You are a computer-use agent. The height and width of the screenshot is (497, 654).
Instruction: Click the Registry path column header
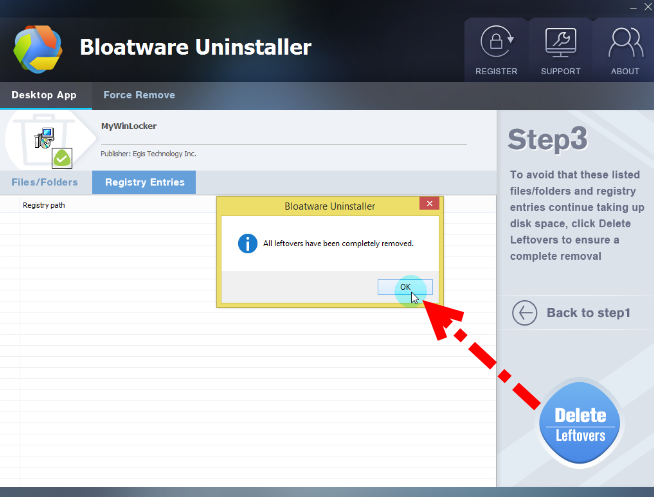(44, 205)
